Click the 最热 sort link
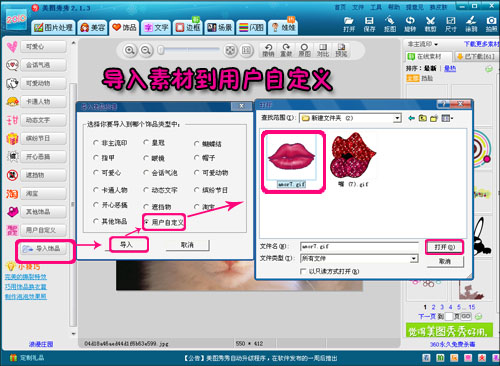Screen dimensions: 500x366 click(x=450, y=68)
